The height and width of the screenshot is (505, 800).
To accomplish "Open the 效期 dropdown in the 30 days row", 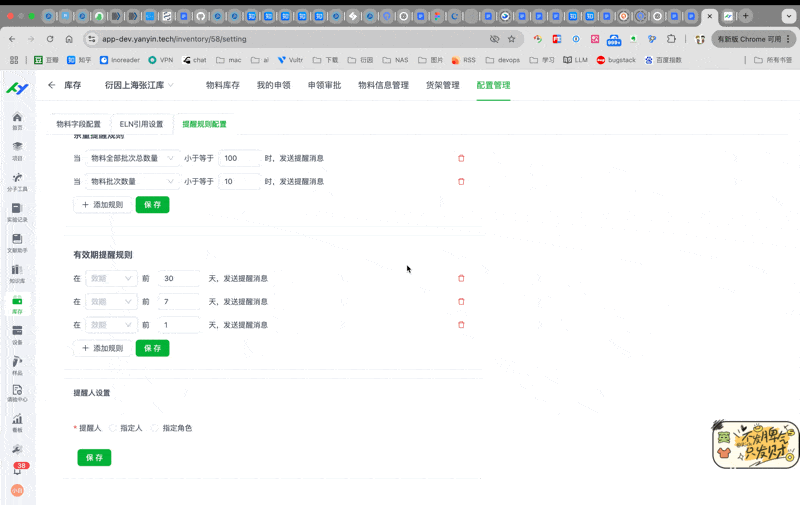I will click(x=111, y=279).
